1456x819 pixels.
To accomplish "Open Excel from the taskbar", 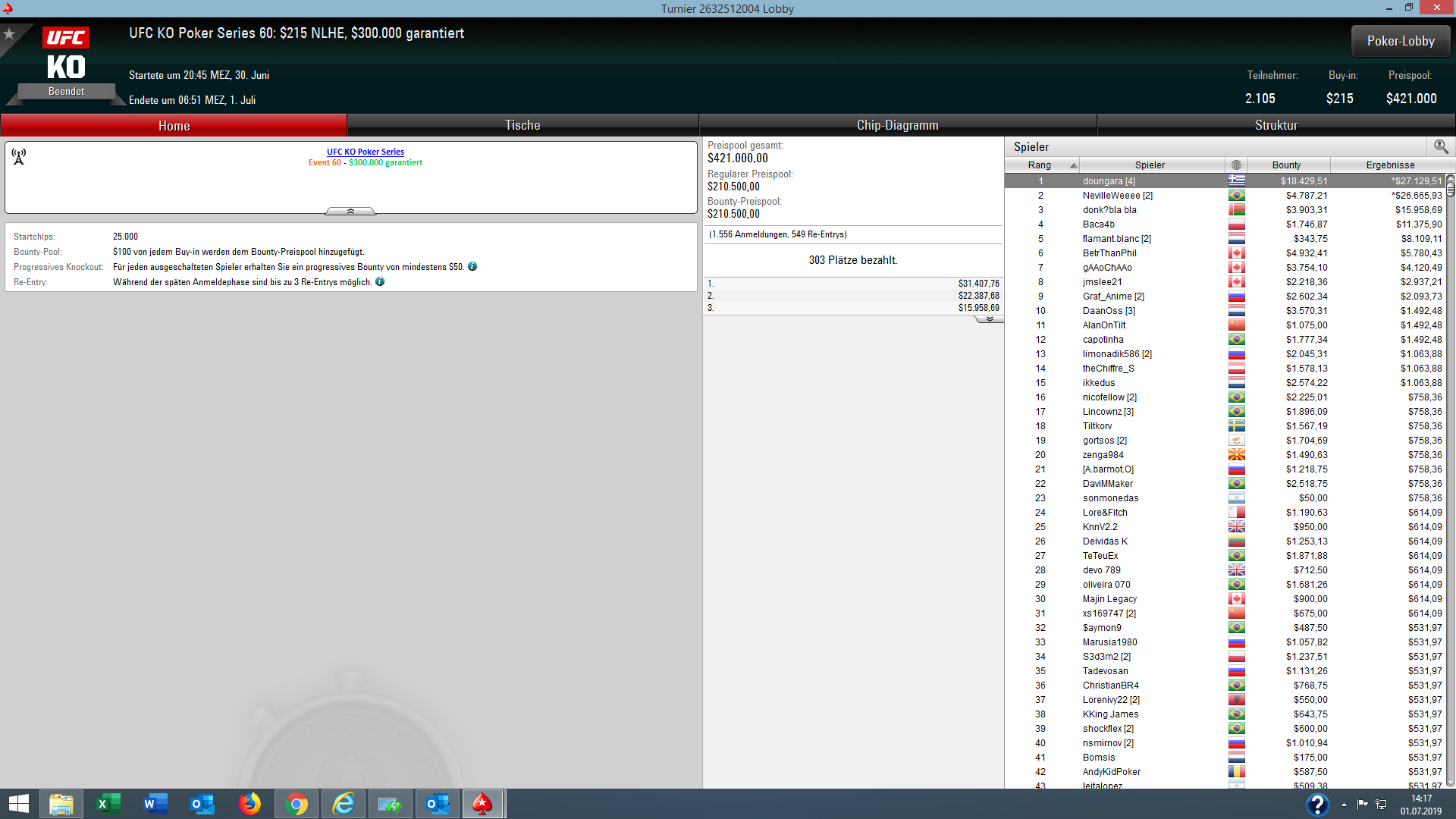I will coord(108,804).
